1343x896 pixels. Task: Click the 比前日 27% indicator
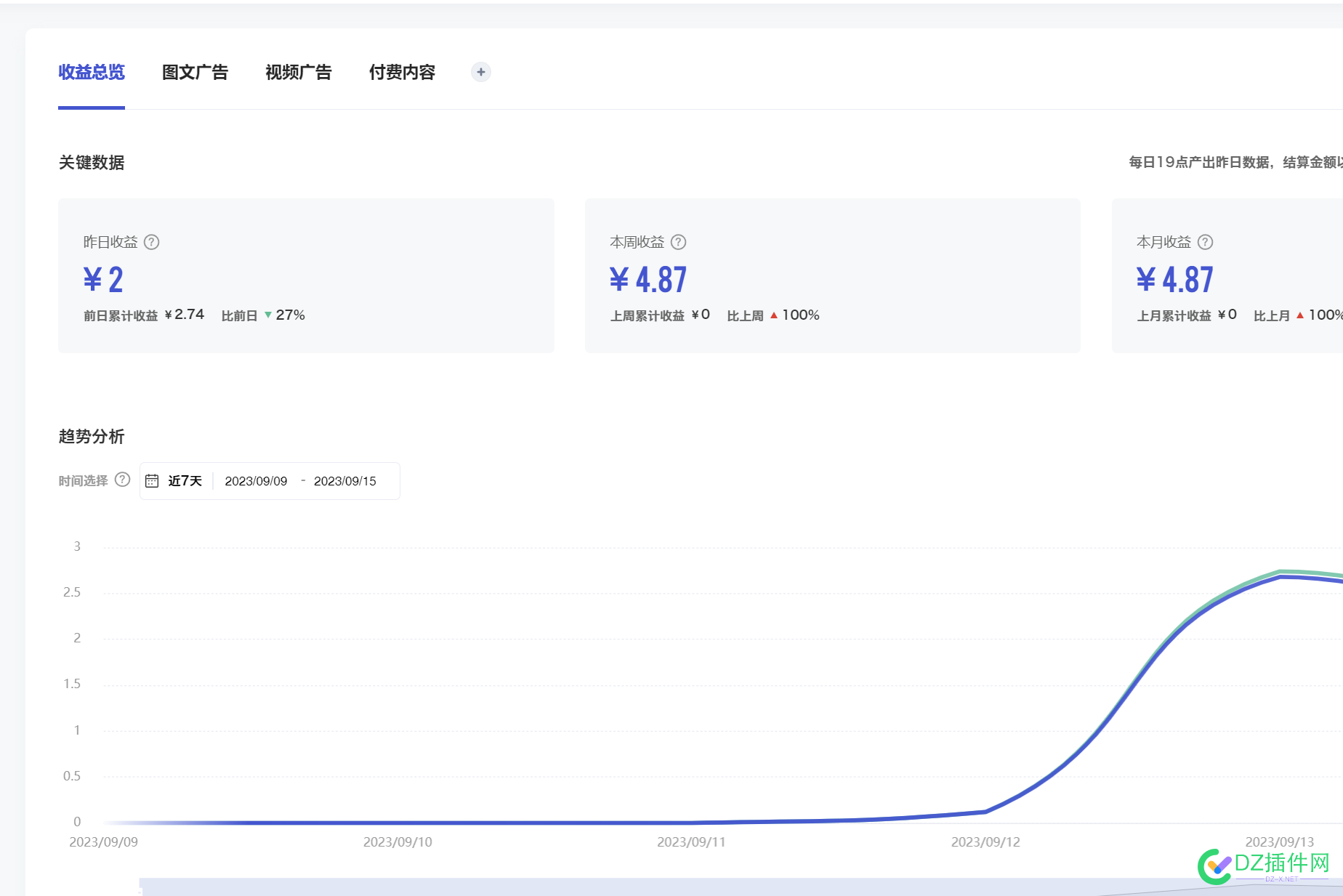point(263,315)
